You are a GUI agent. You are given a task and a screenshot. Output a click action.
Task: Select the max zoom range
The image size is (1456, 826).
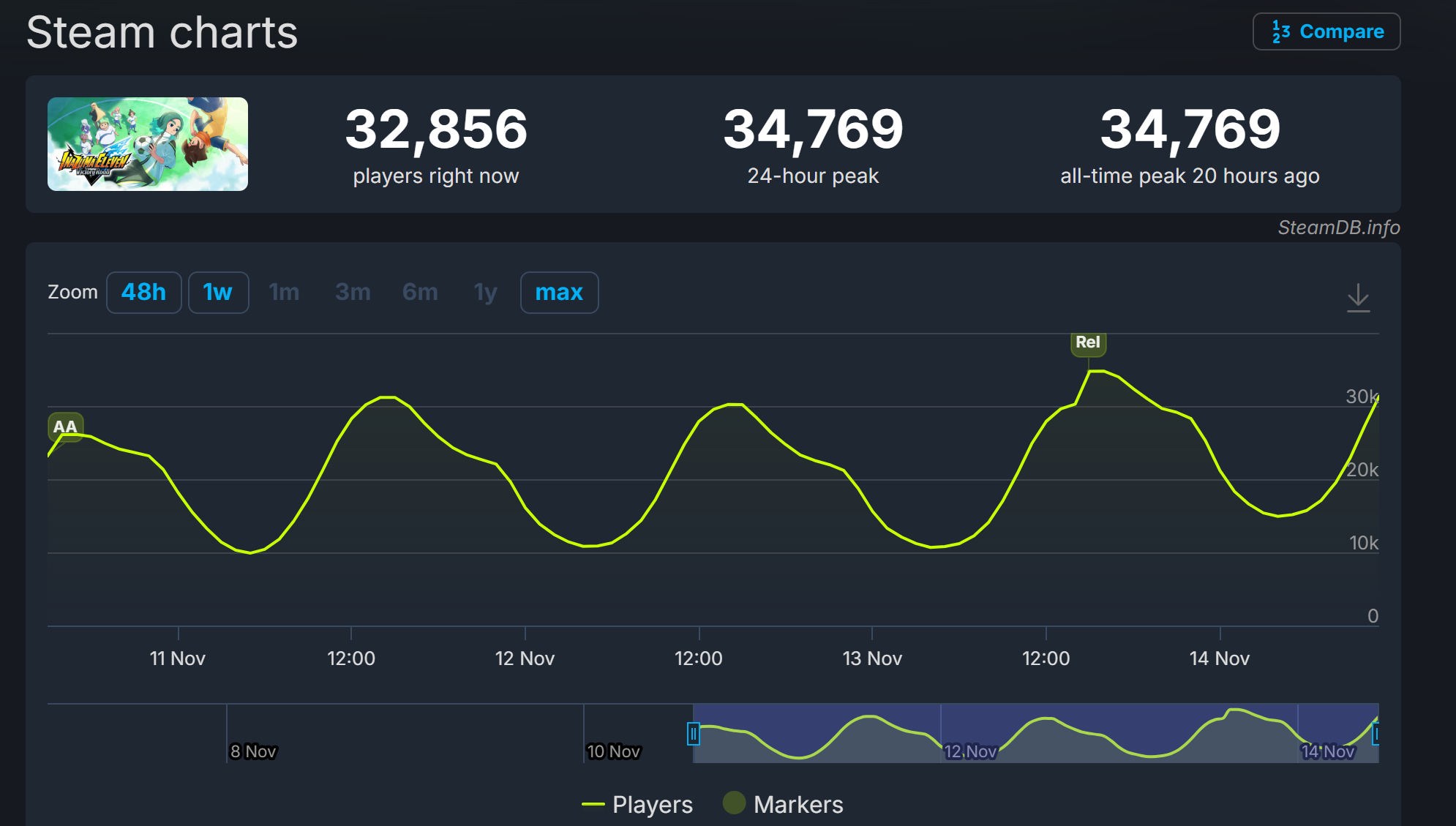[x=559, y=293]
